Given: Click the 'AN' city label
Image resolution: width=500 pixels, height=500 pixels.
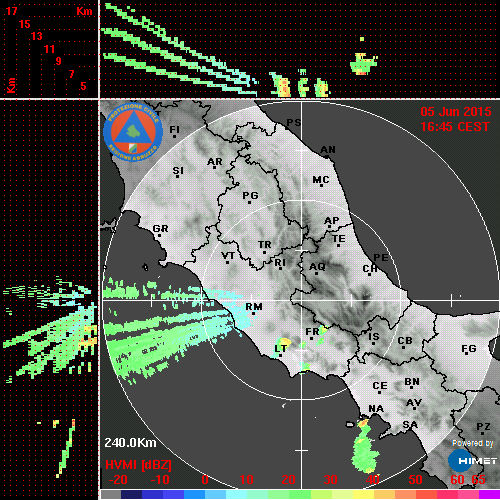Looking at the screenshot, I should pyautogui.click(x=328, y=150).
